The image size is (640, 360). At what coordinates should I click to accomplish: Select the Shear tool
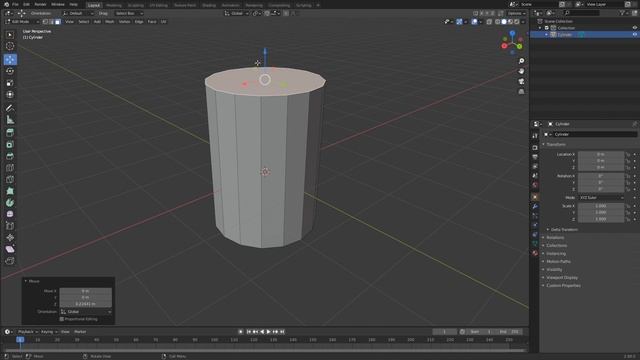click(x=10, y=249)
